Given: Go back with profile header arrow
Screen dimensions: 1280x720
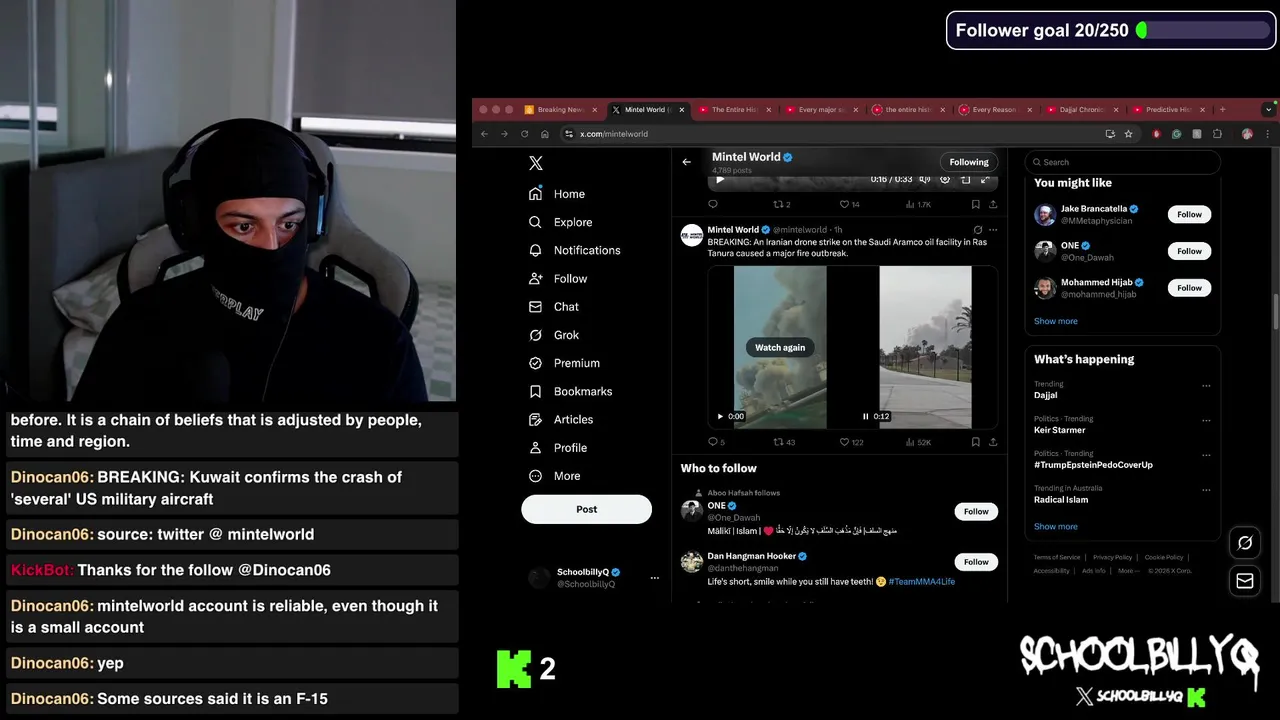Looking at the screenshot, I should (x=686, y=162).
